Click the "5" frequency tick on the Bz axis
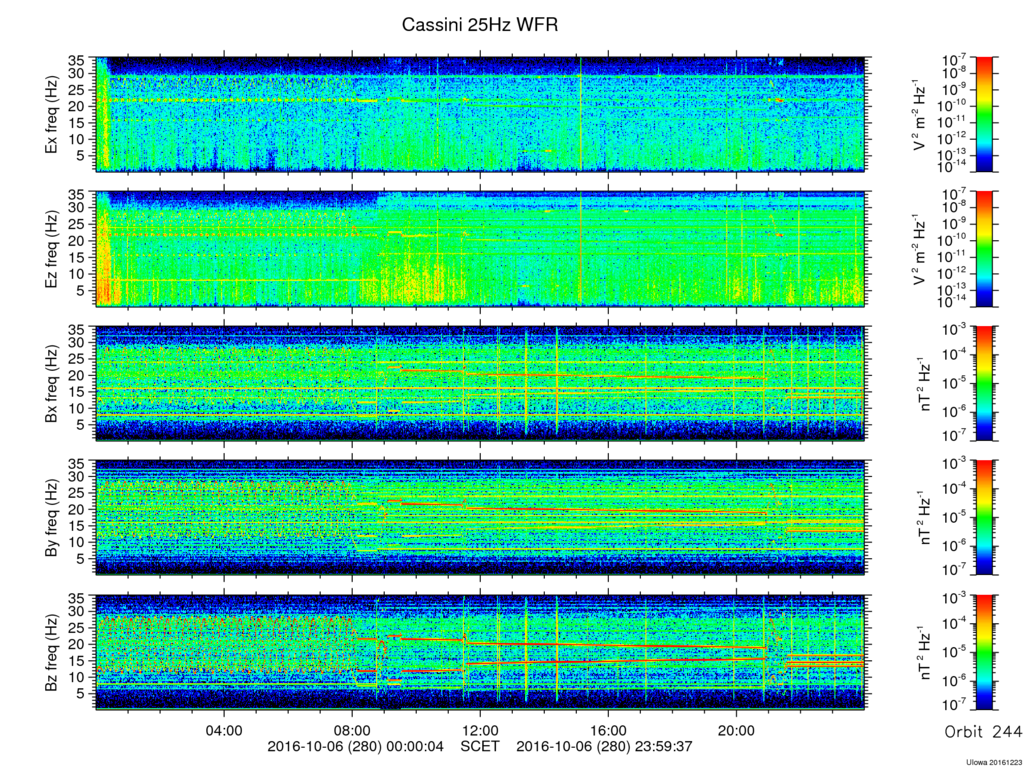The image size is (1024, 767). tap(81, 694)
